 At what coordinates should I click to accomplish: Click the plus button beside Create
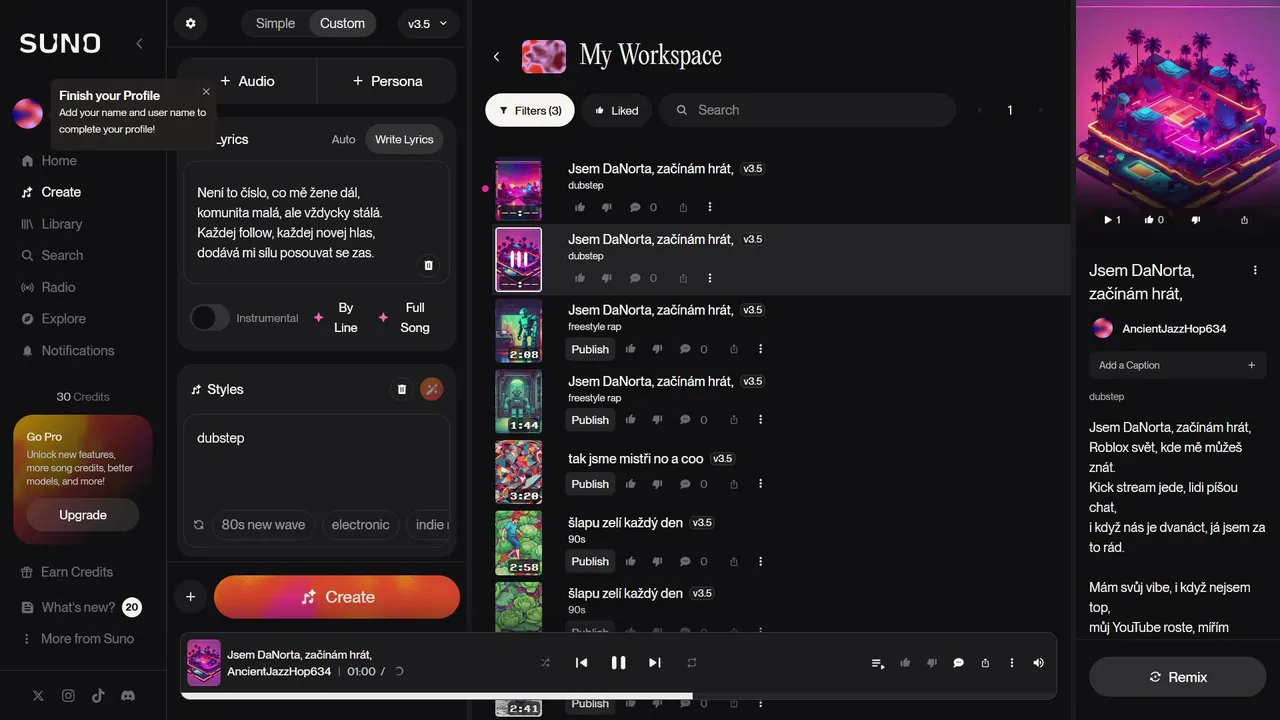click(190, 597)
